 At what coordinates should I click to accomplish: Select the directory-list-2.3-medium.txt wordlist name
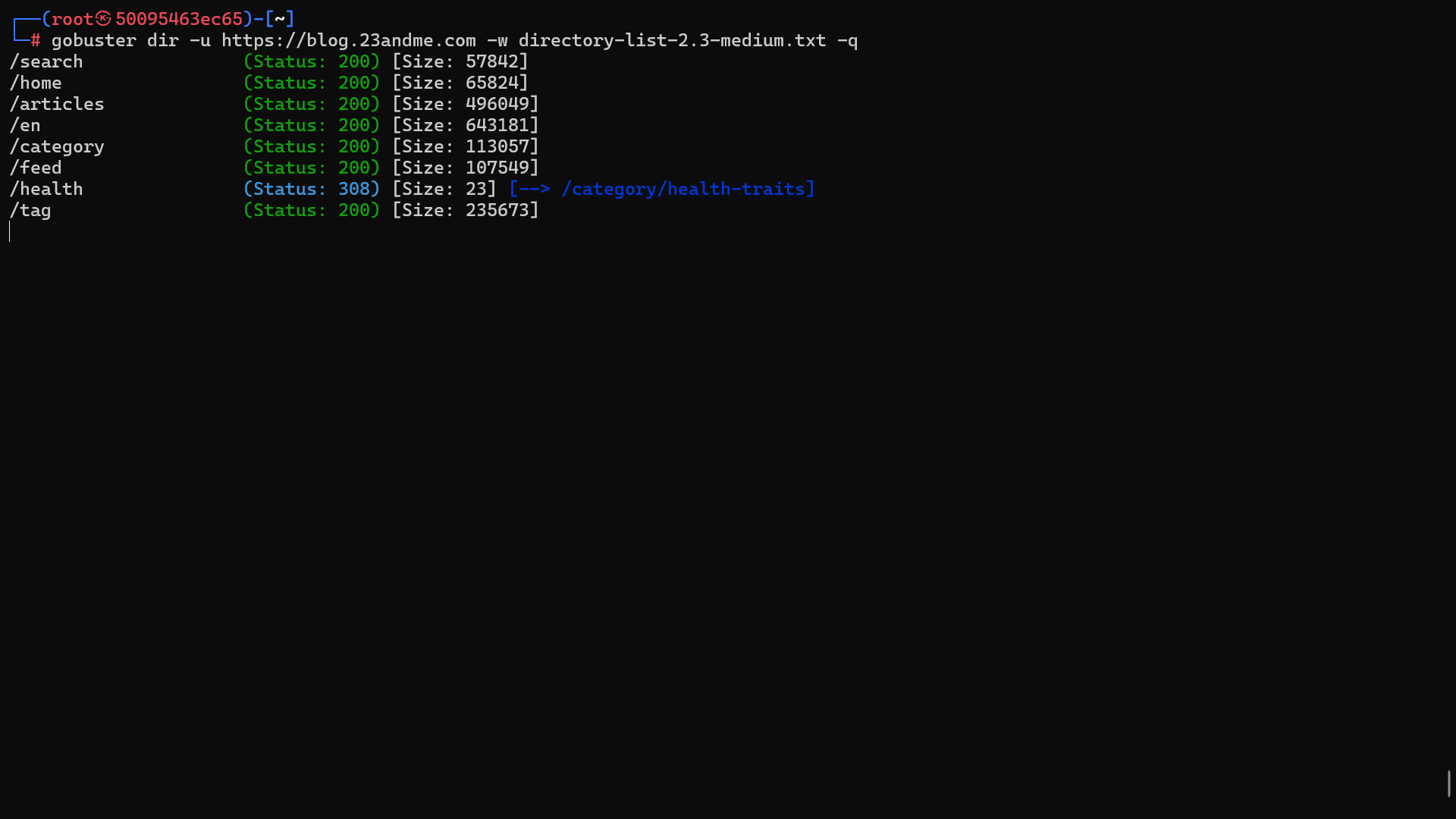tap(670, 40)
